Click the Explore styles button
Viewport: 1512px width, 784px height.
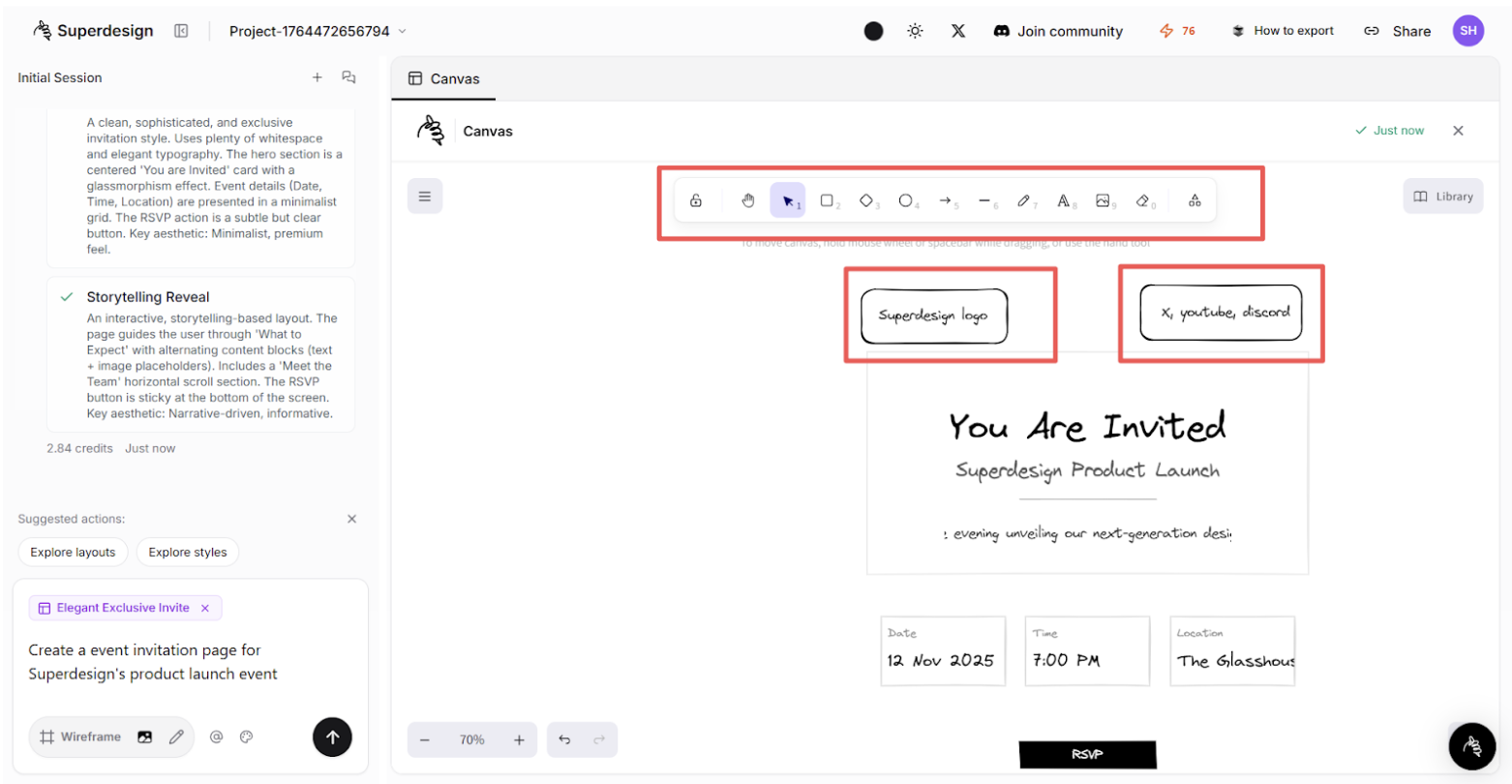tap(187, 552)
